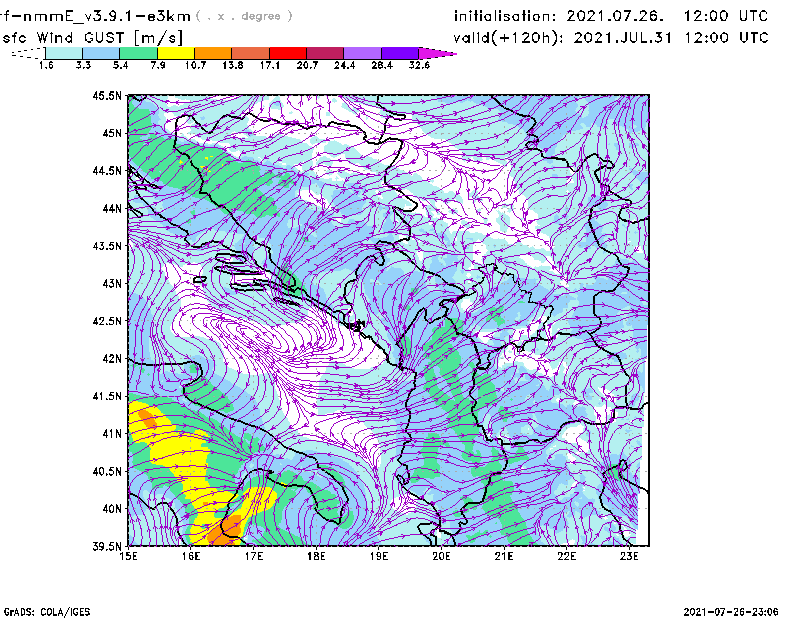Click the 42N latitude label

112,359
